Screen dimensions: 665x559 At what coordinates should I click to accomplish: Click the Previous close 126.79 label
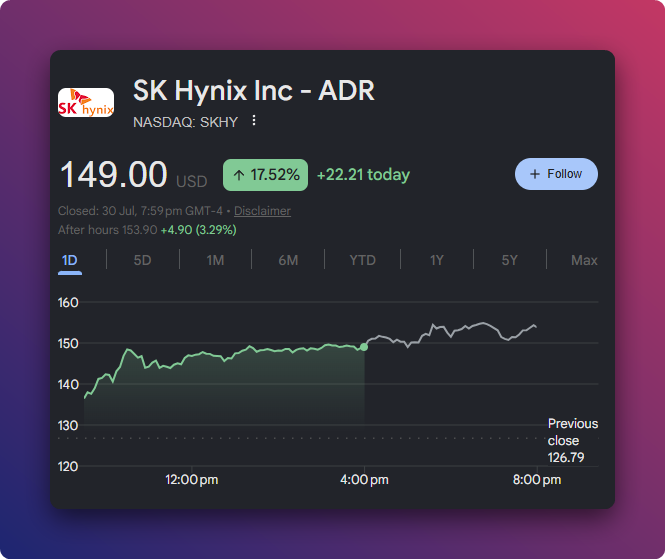pos(573,440)
